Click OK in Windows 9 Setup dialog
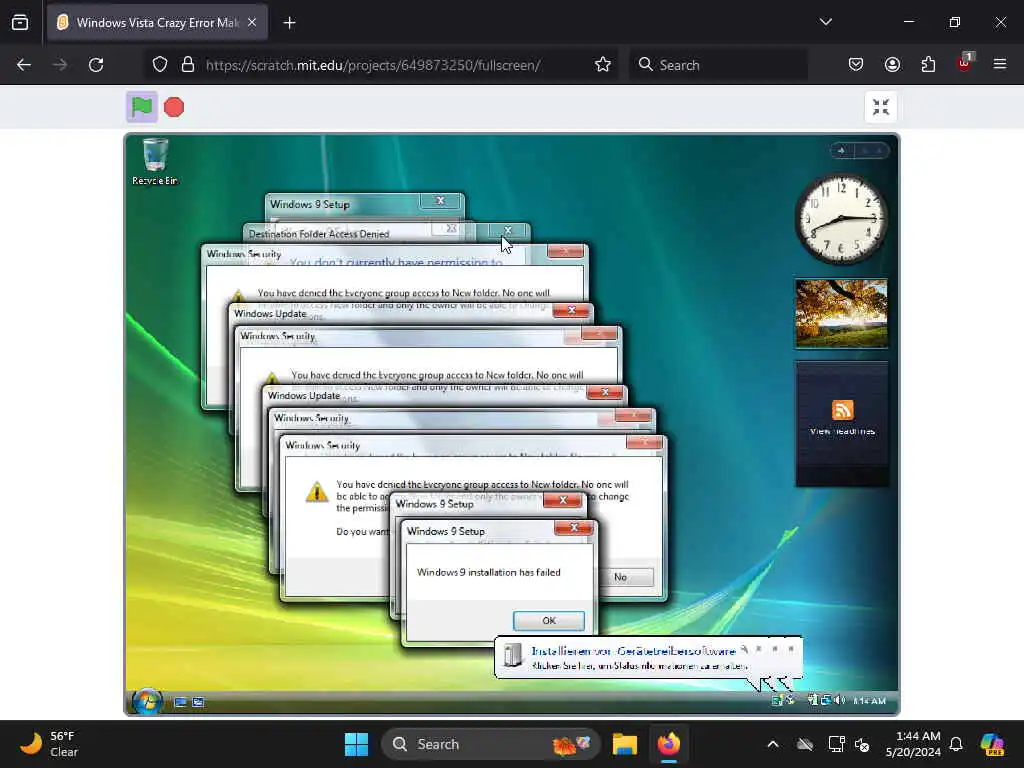This screenshot has height=768, width=1024. click(x=549, y=620)
